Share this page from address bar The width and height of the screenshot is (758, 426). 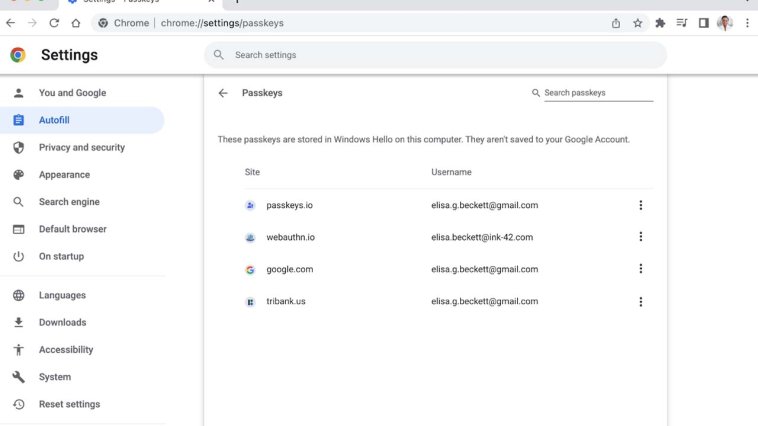(x=616, y=23)
